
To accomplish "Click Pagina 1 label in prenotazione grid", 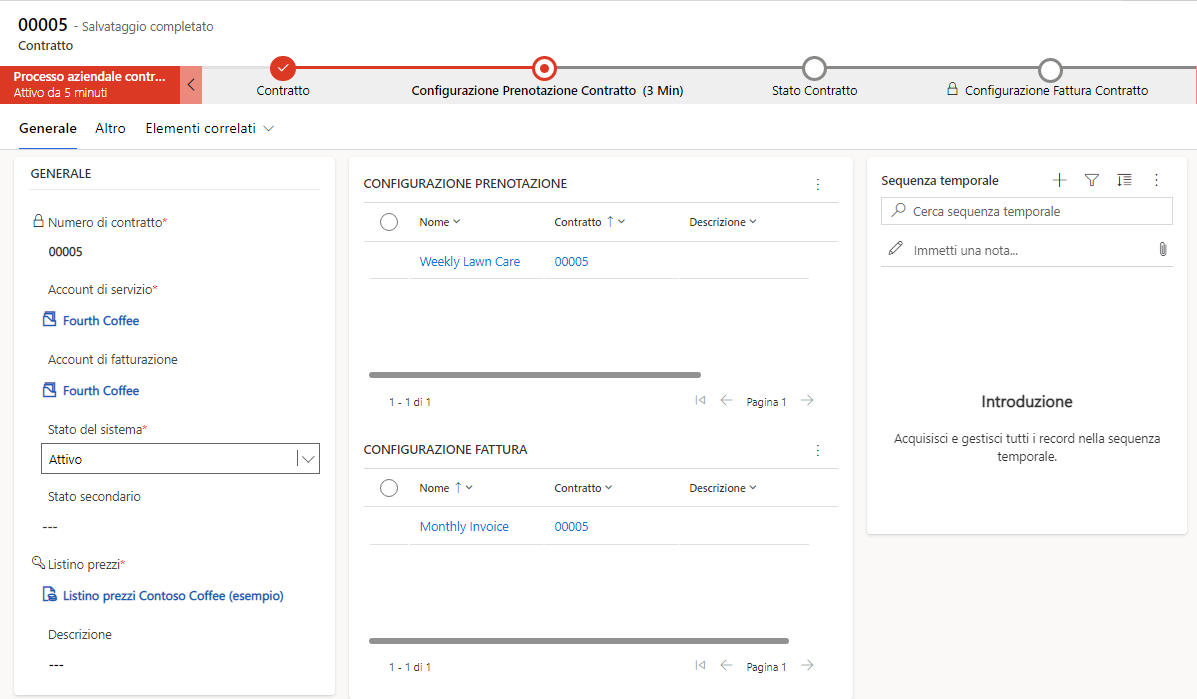I will point(766,402).
